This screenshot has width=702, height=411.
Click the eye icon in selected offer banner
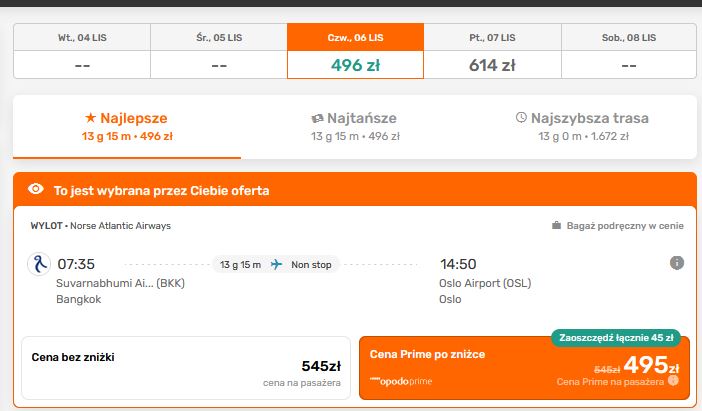(x=36, y=189)
